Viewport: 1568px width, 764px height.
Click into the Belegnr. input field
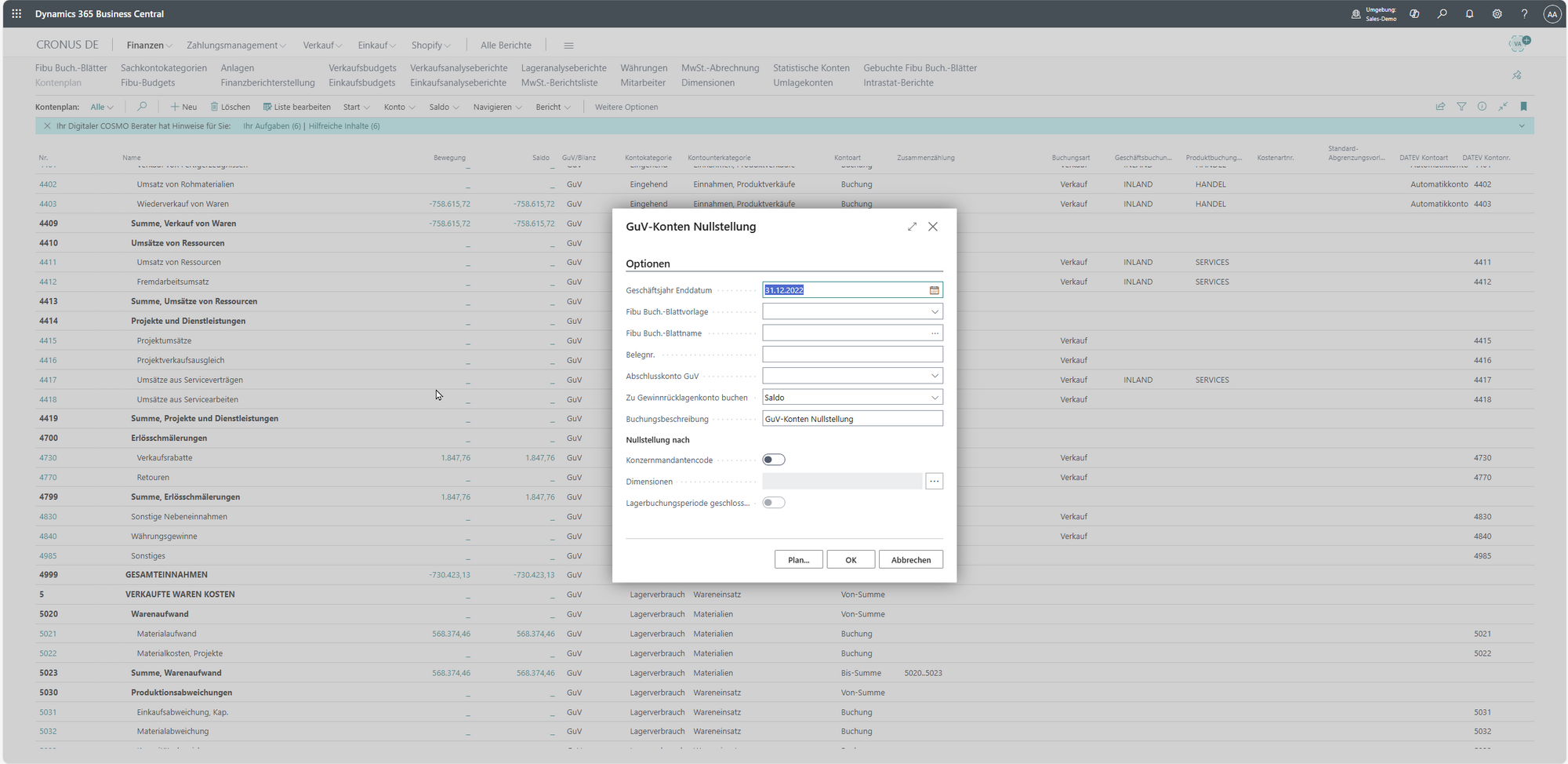click(851, 355)
